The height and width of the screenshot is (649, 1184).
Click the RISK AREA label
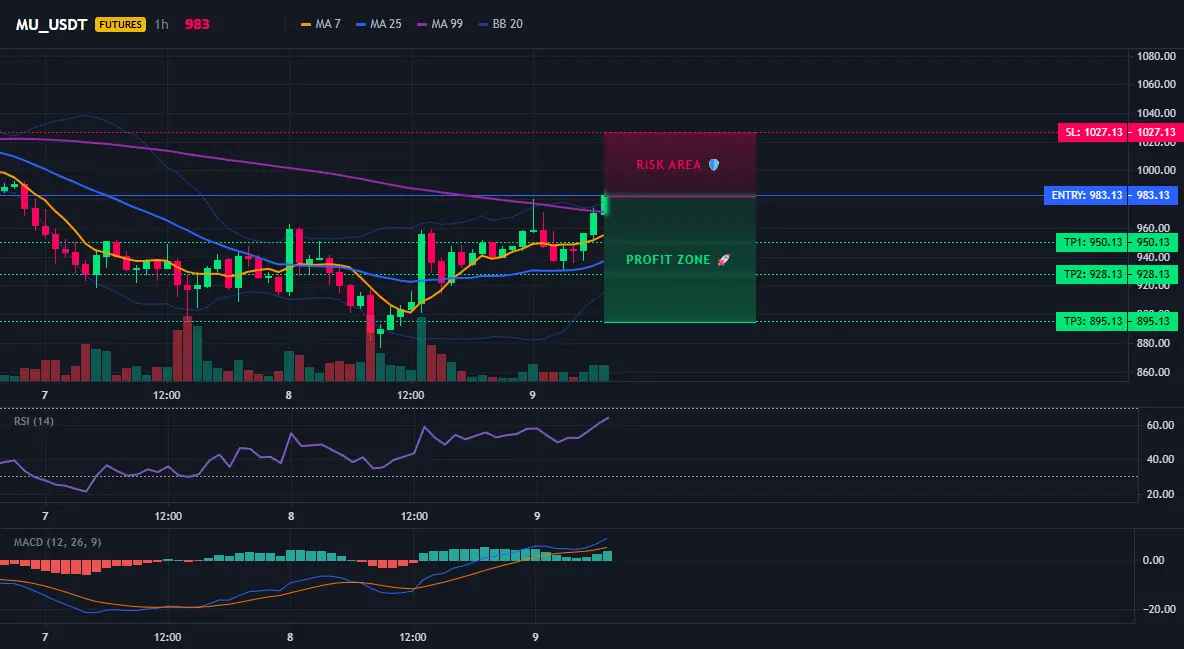(x=668, y=165)
